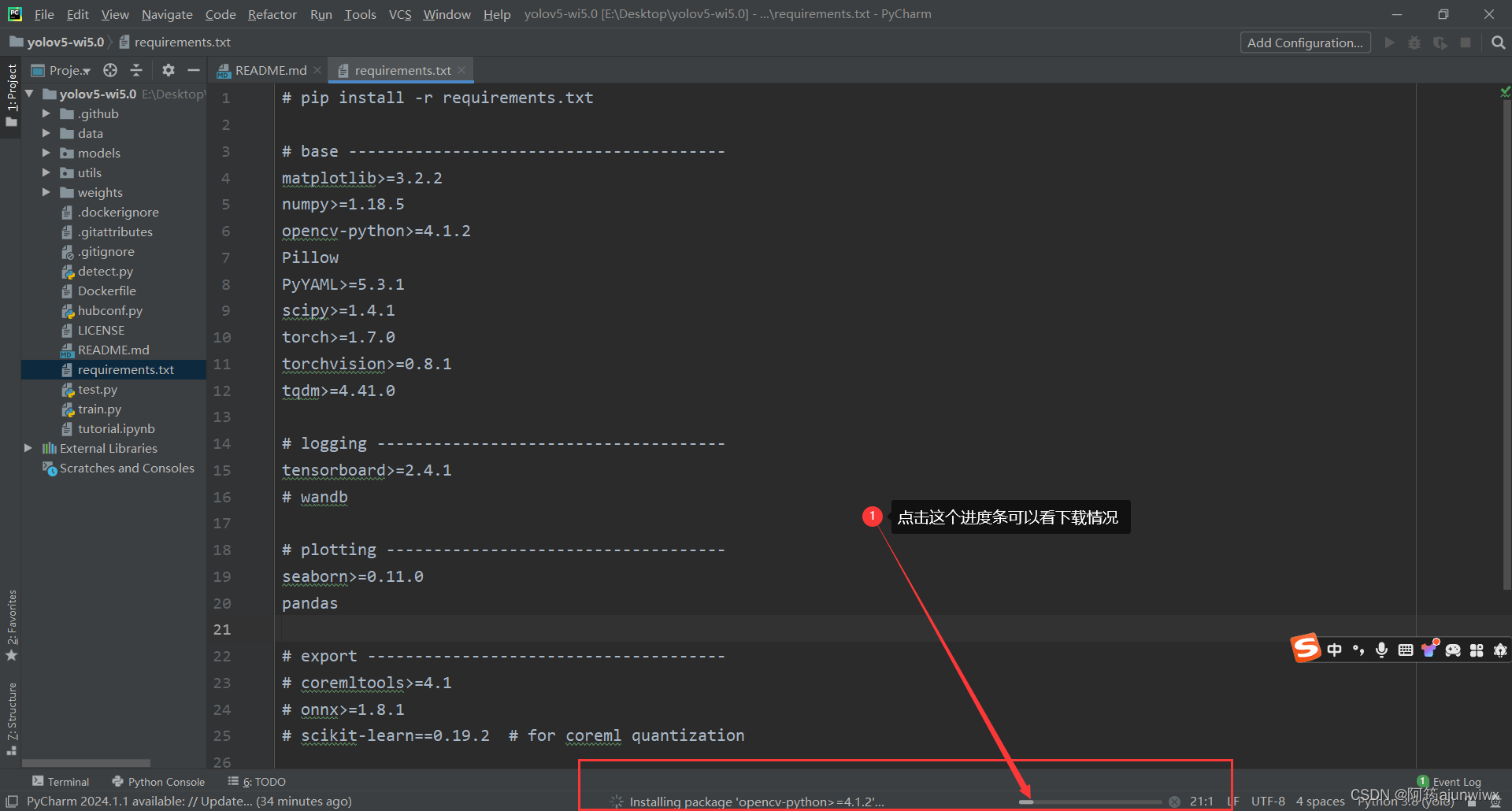Click the Sogou skin shirt icon

1429,649
